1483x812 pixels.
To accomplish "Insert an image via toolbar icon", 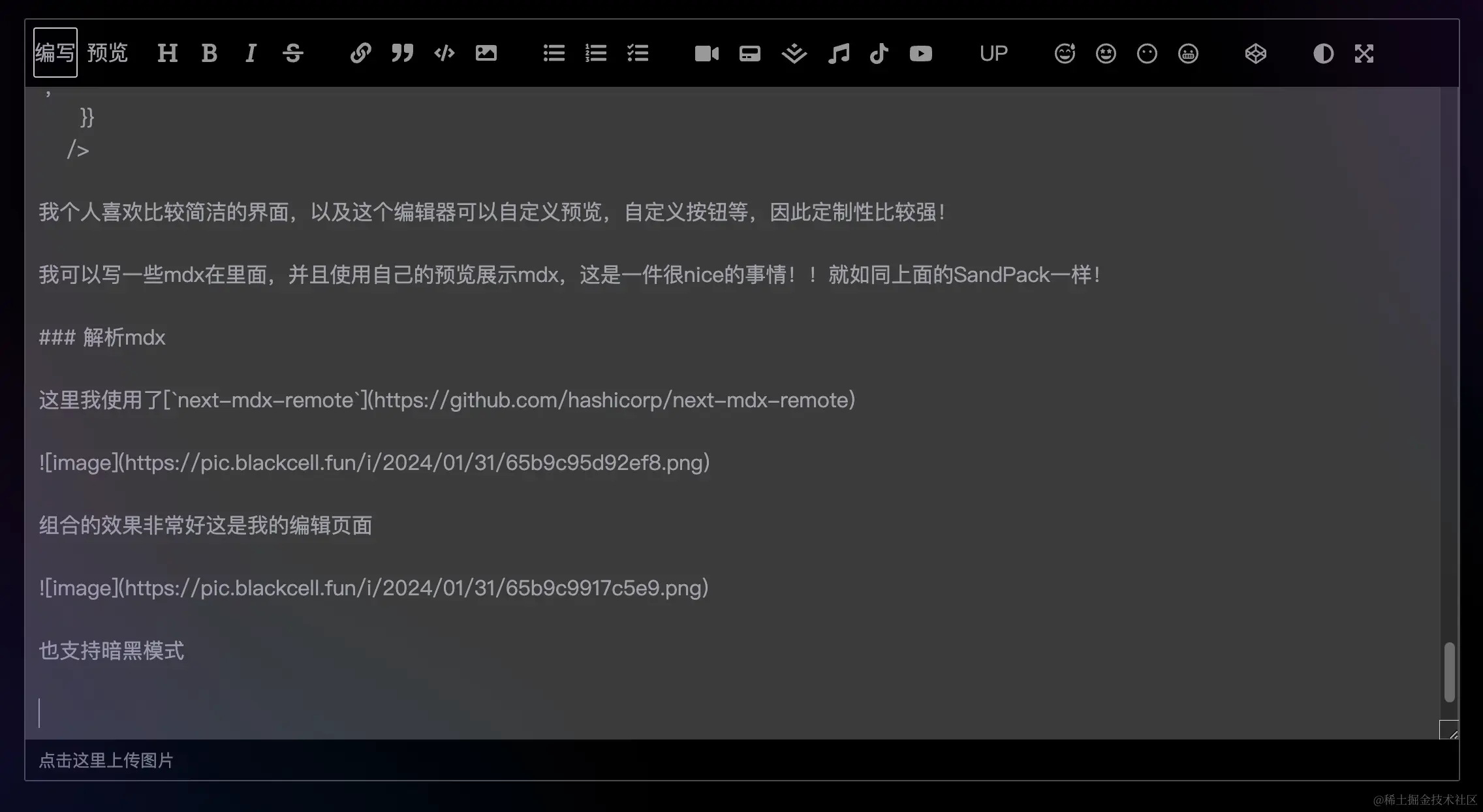I will click(x=486, y=53).
